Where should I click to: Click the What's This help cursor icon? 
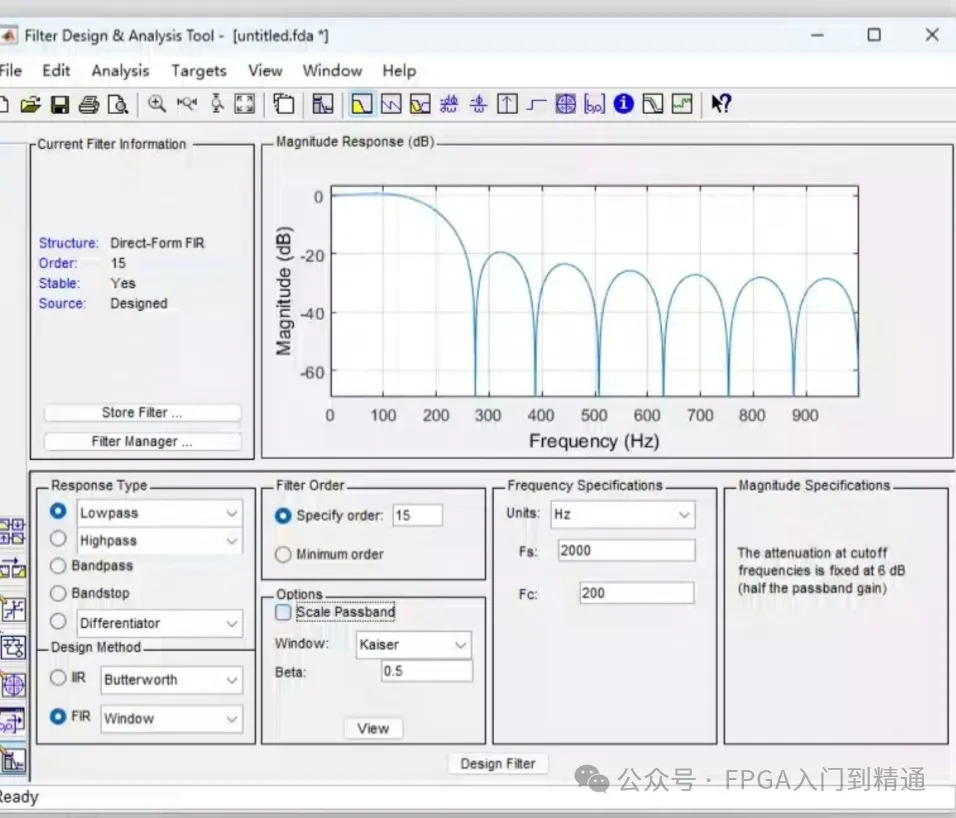coord(721,104)
